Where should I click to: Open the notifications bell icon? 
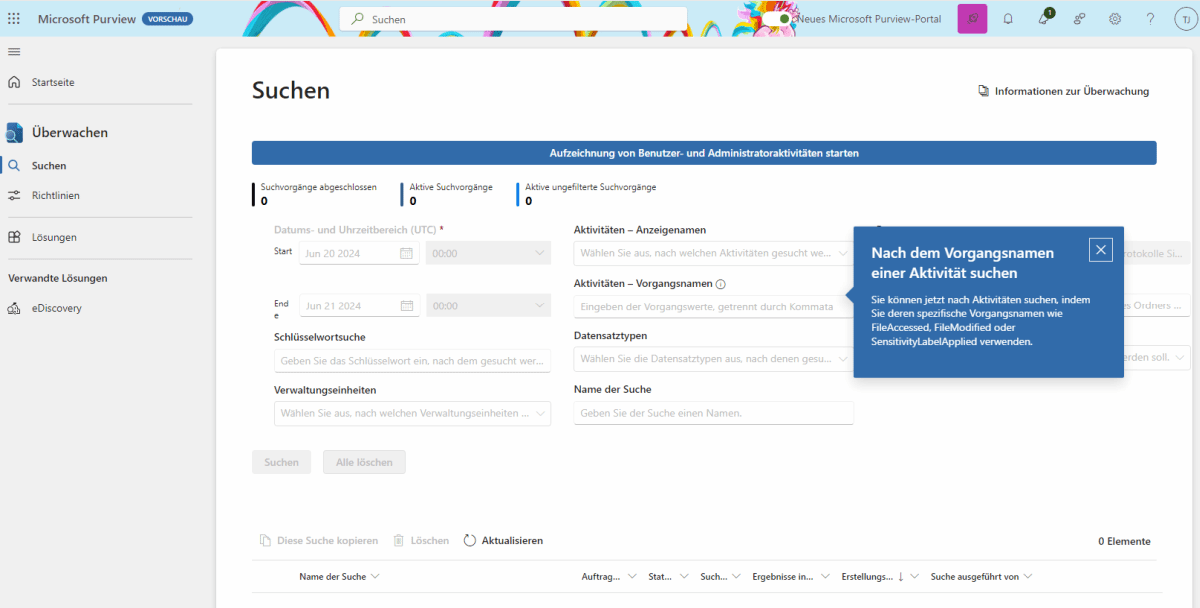(x=1008, y=18)
